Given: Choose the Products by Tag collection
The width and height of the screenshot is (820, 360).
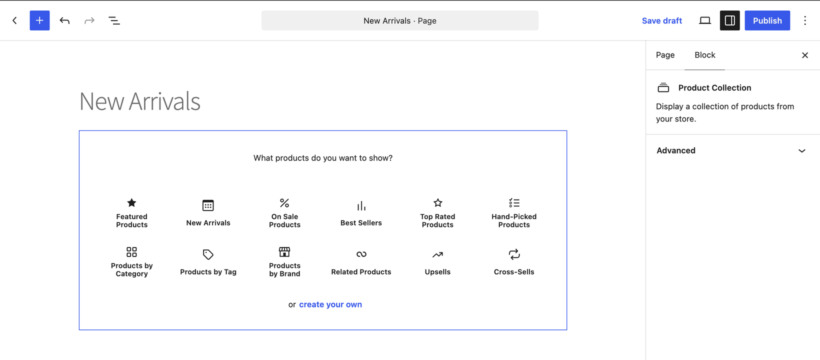Looking at the screenshot, I should tap(208, 262).
